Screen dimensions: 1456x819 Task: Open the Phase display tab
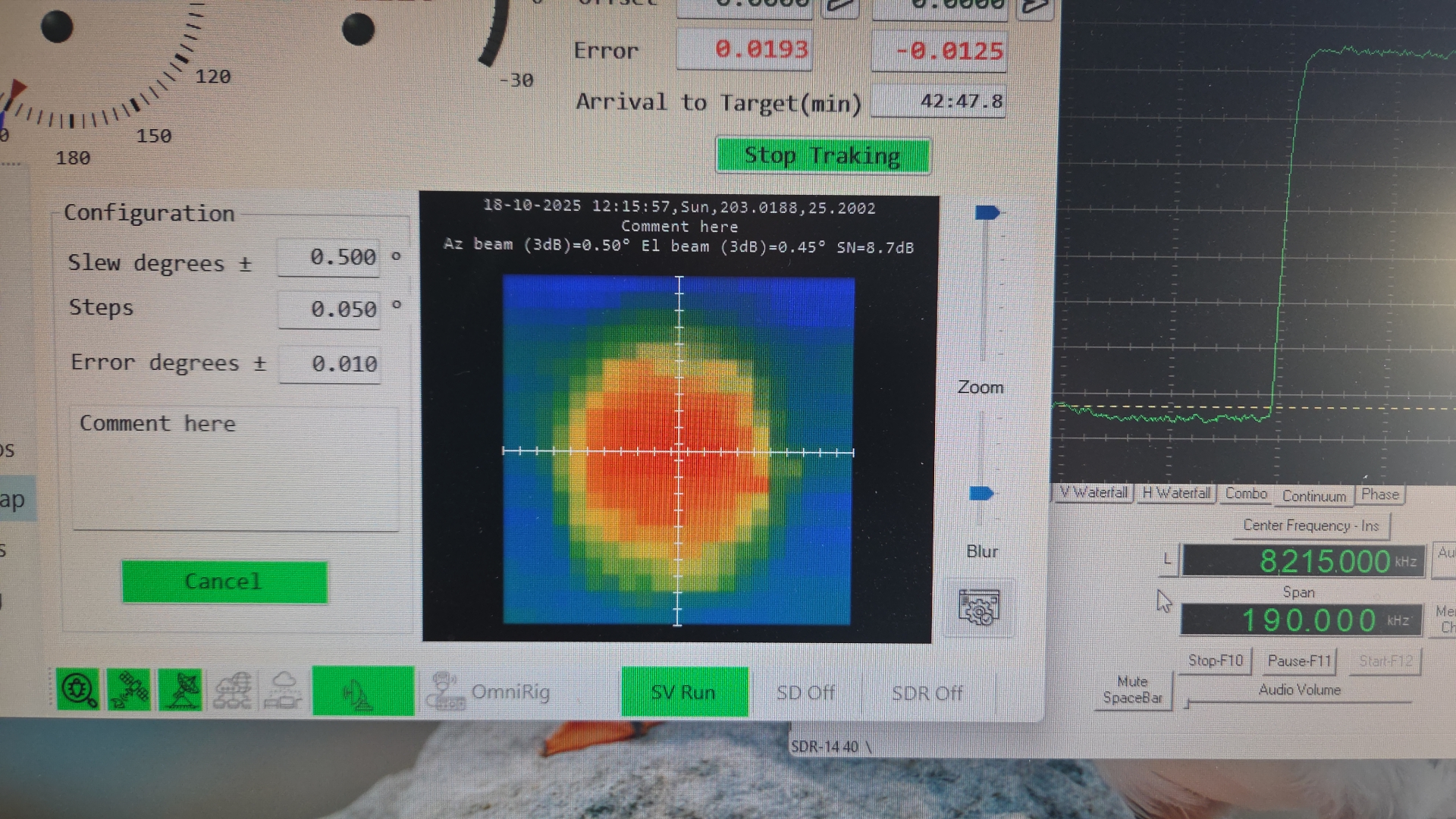point(1380,494)
